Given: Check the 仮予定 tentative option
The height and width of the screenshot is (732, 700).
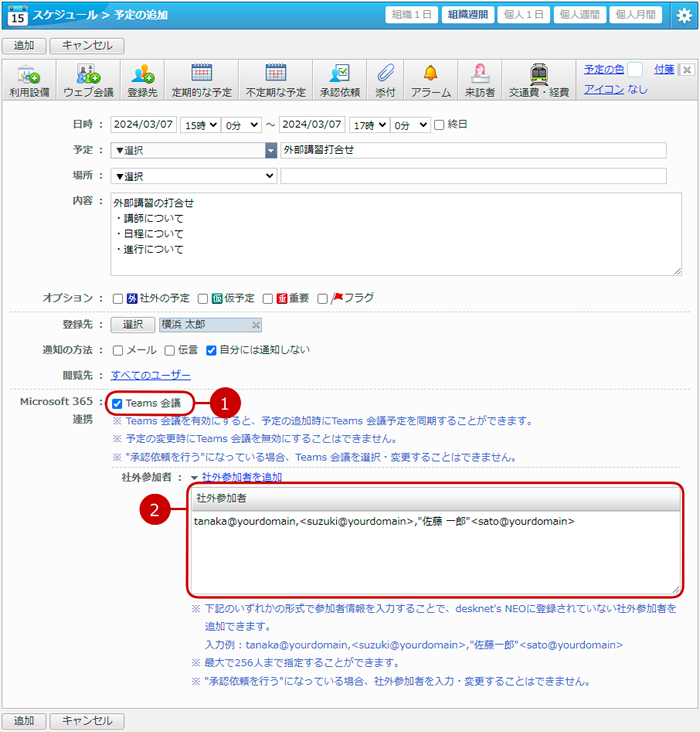Looking at the screenshot, I should (203, 299).
